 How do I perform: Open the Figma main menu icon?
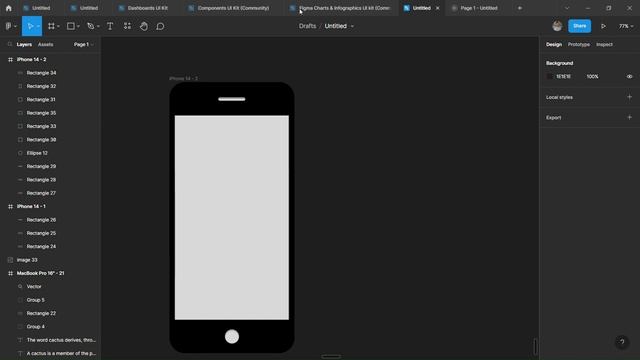[x=9, y=26]
